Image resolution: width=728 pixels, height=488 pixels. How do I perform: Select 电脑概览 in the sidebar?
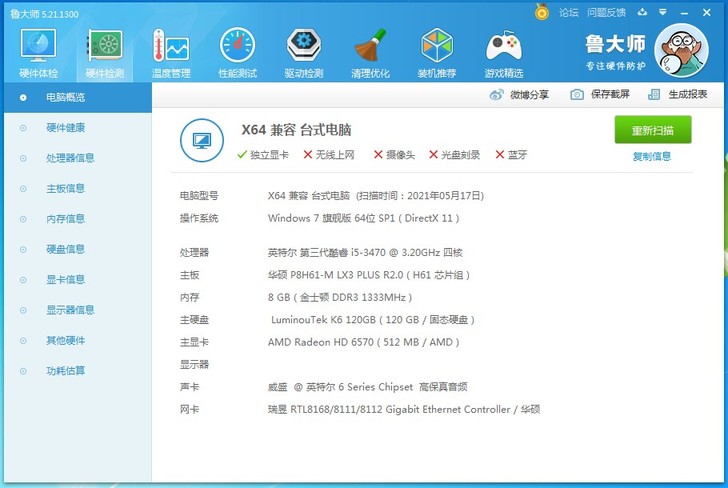pyautogui.click(x=78, y=98)
